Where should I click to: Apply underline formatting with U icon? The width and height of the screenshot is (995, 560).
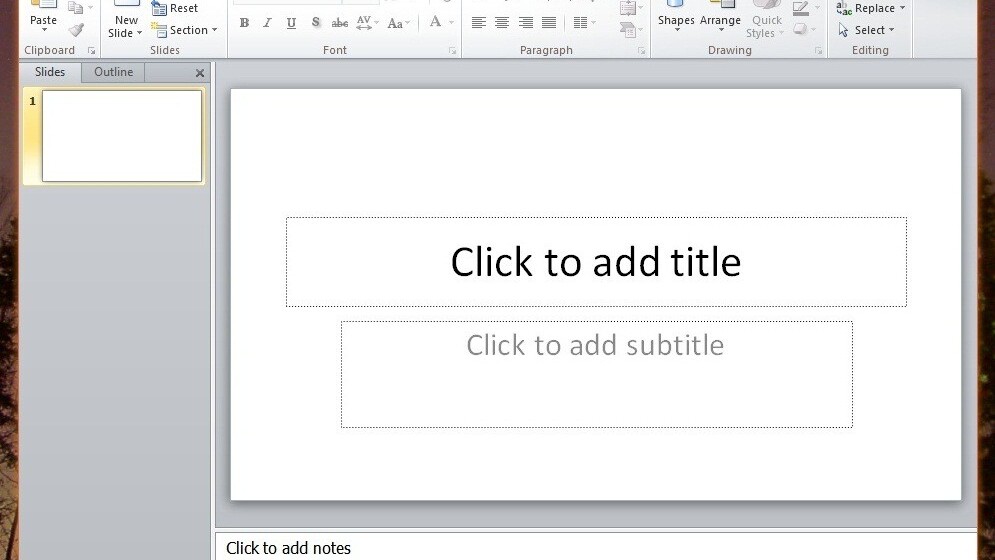291,23
